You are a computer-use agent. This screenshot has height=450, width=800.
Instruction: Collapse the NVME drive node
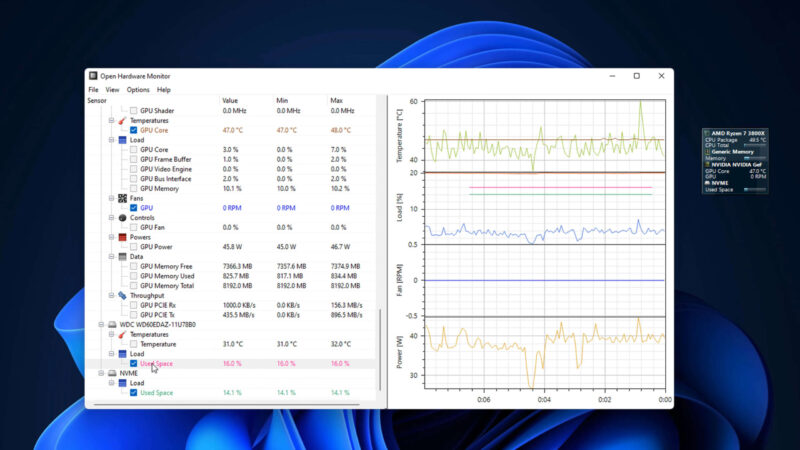101,373
